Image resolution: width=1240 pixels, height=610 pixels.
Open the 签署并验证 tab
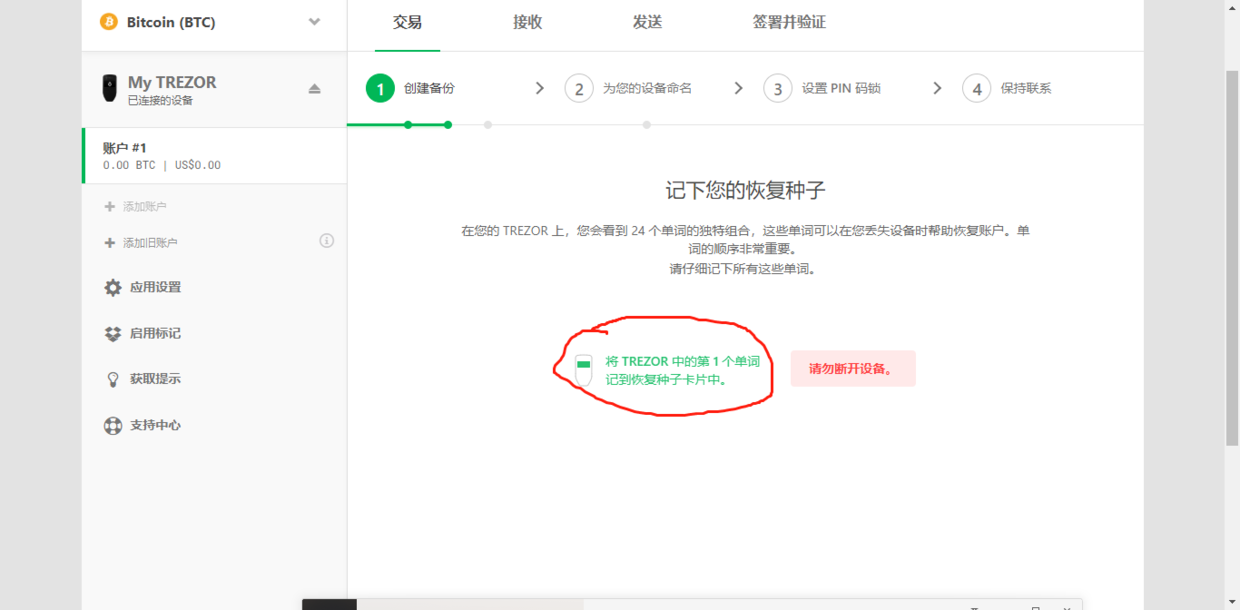[789, 22]
